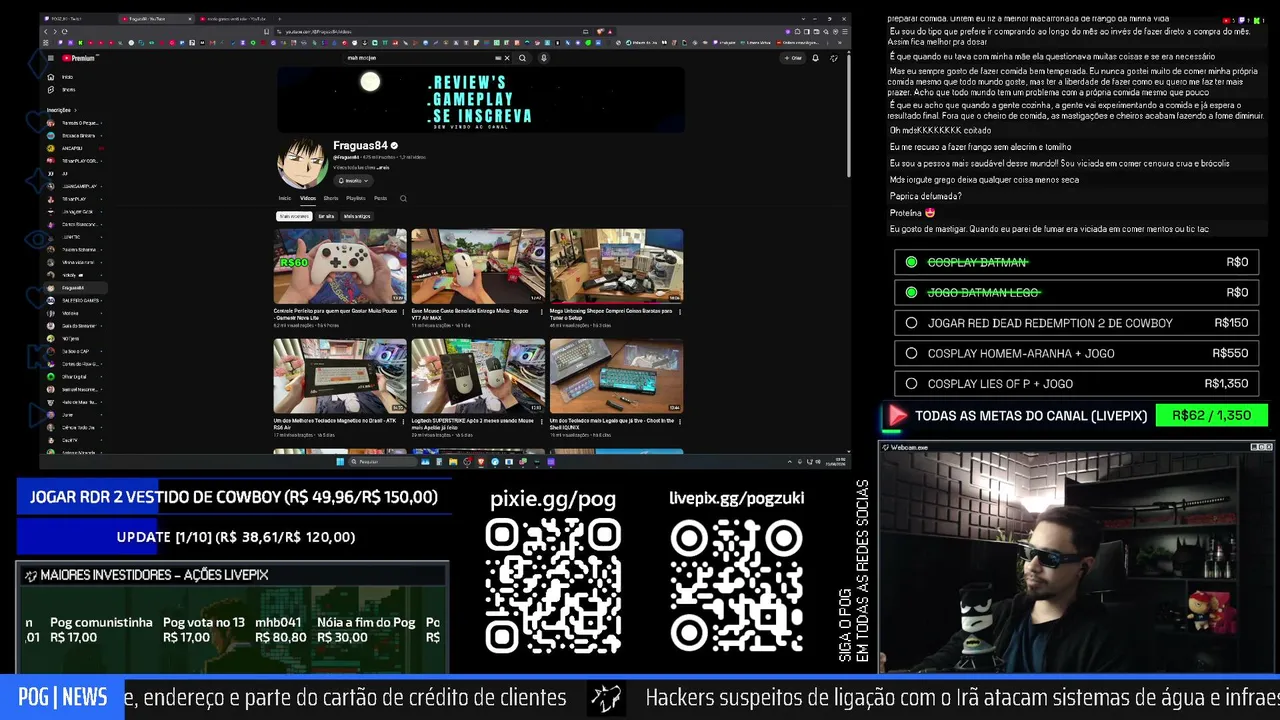The width and height of the screenshot is (1280, 720).
Task: Filter videos by Mais recentes chip
Action: click(294, 216)
